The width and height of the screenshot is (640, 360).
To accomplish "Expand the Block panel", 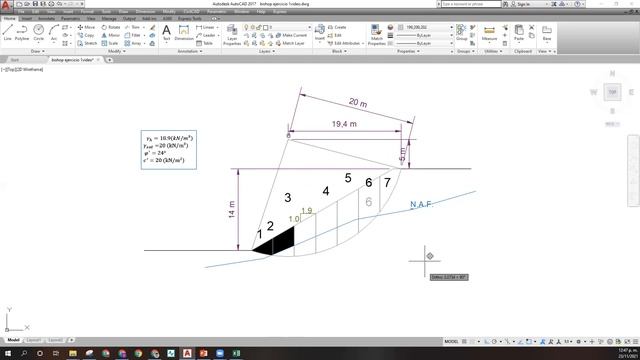I will (x=339, y=51).
